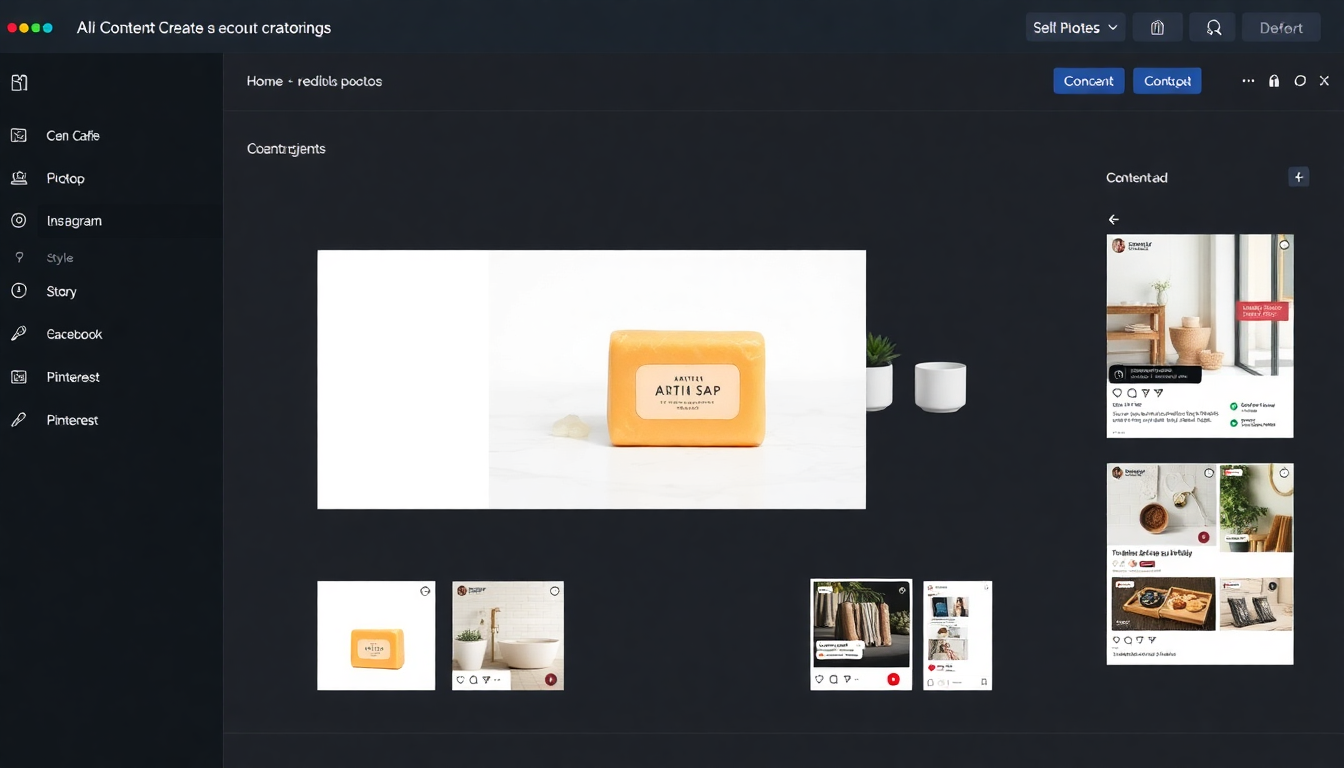
Task: Open the Self Plotes dropdown
Action: [x=1075, y=27]
